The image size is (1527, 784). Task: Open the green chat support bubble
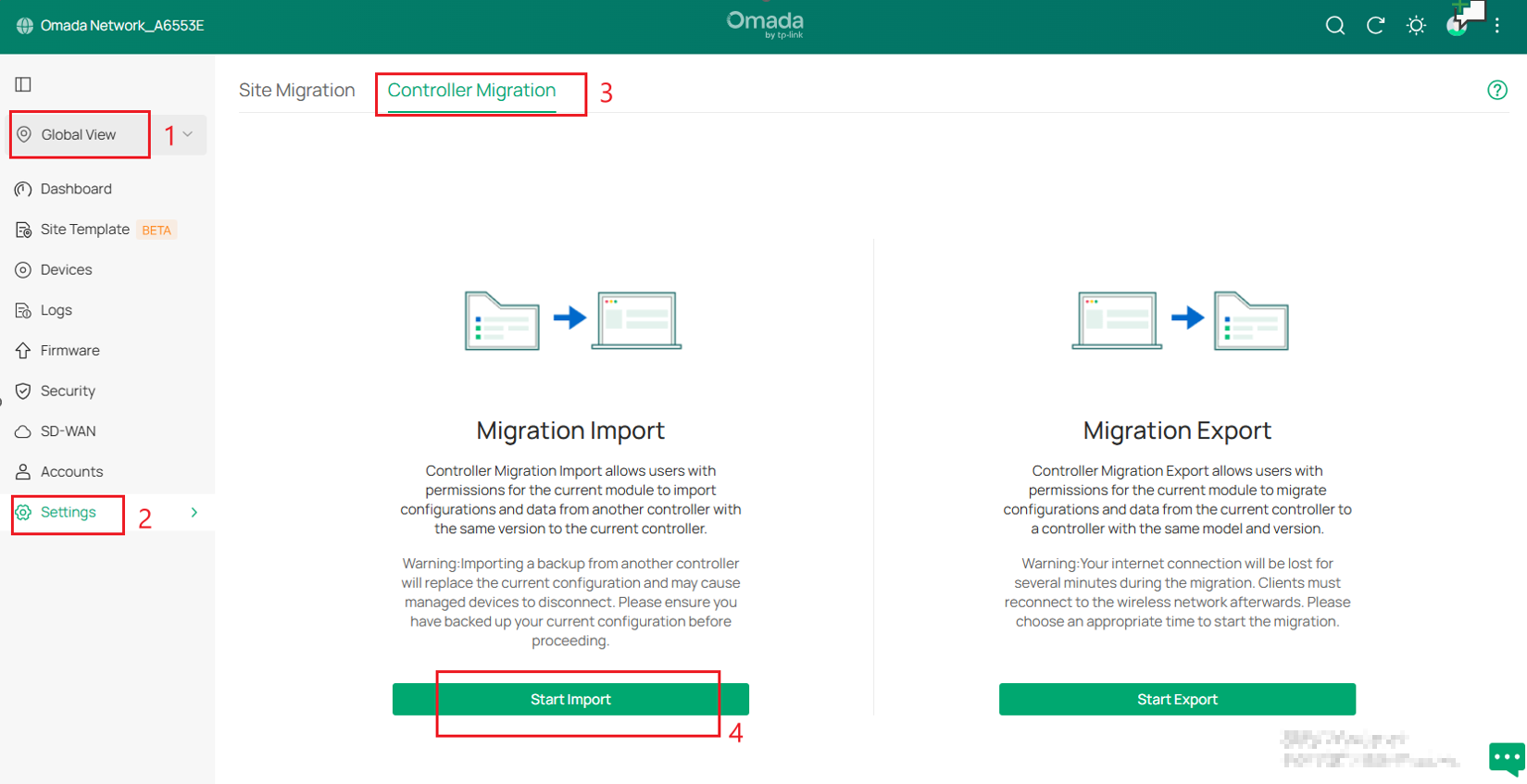click(1507, 758)
